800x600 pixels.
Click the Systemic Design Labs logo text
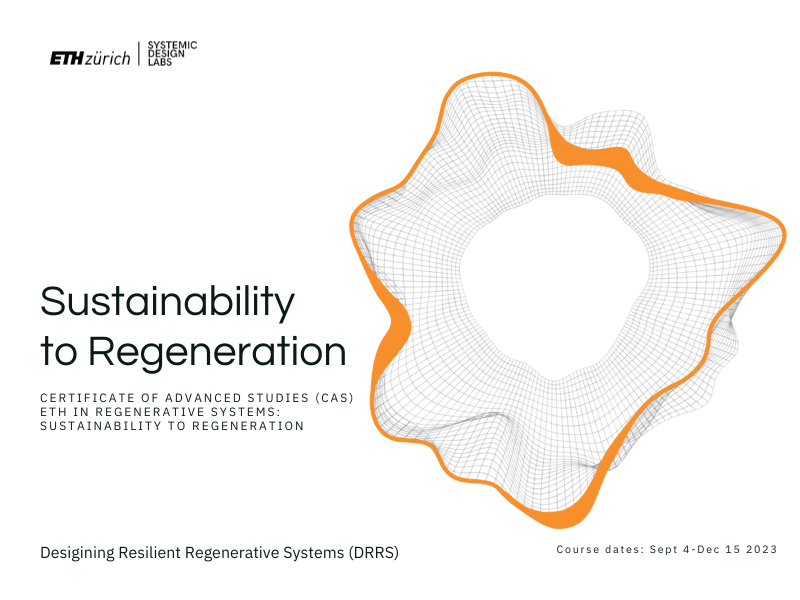172,53
